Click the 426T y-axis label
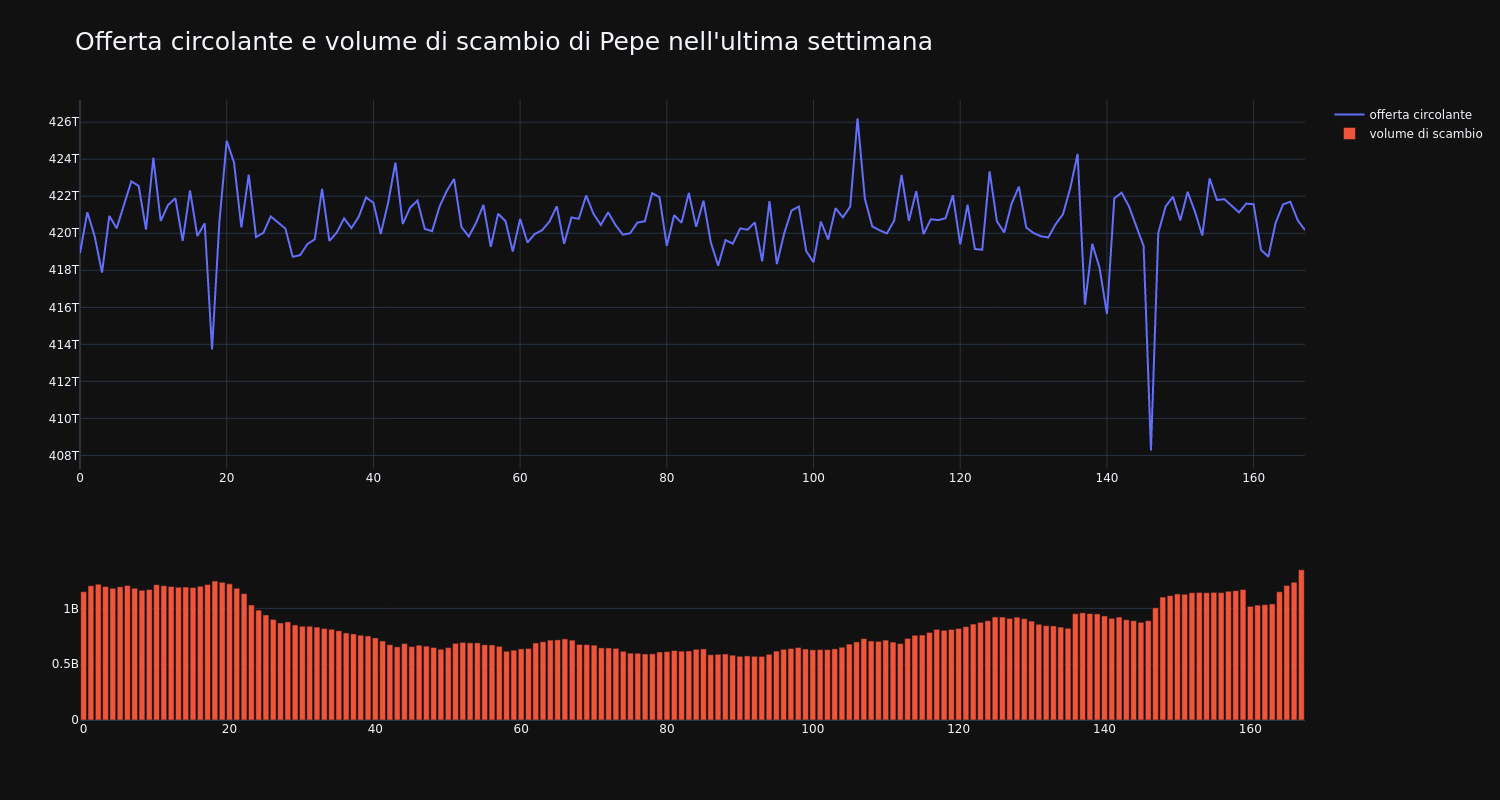The image size is (1500, 800). tap(63, 122)
